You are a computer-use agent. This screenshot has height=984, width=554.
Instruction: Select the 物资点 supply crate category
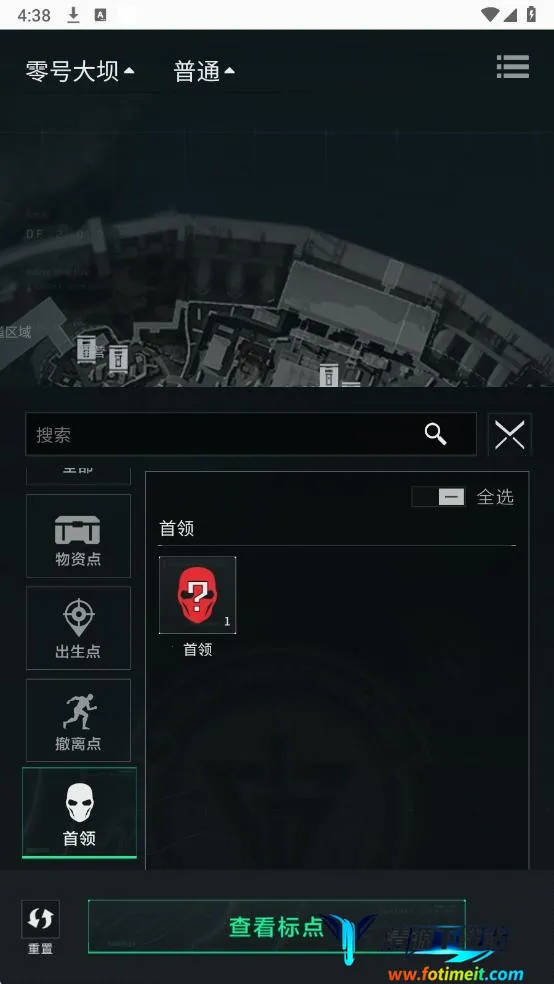pos(78,536)
